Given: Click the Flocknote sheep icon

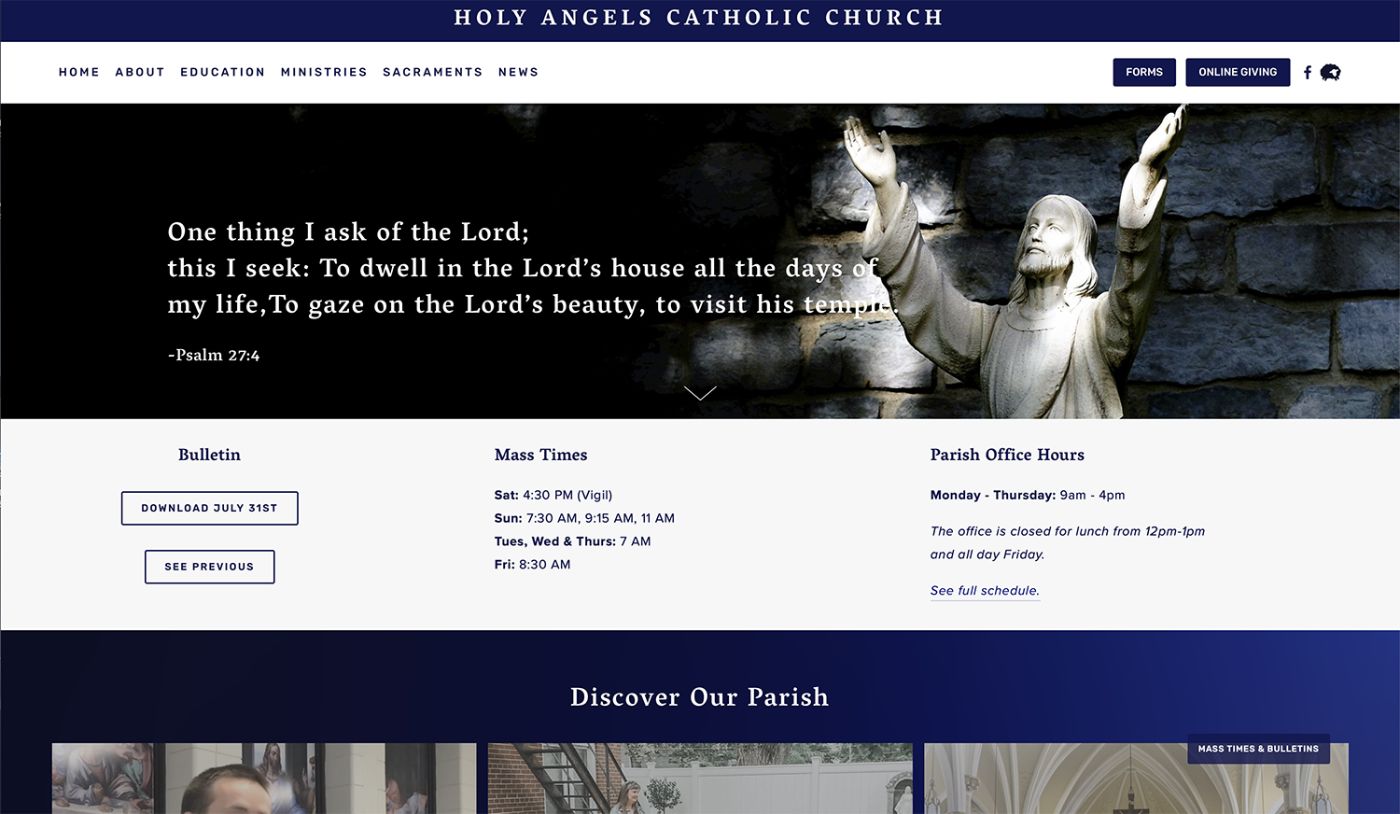Looking at the screenshot, I should click(1330, 72).
